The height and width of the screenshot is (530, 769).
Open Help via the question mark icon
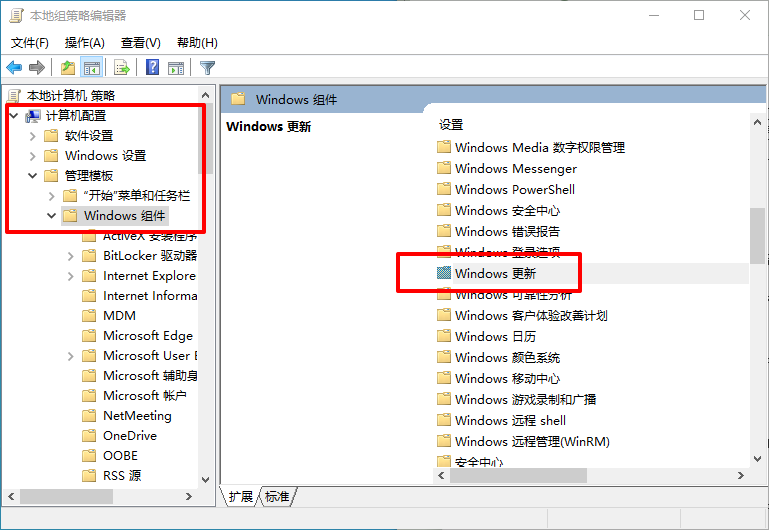click(x=152, y=68)
